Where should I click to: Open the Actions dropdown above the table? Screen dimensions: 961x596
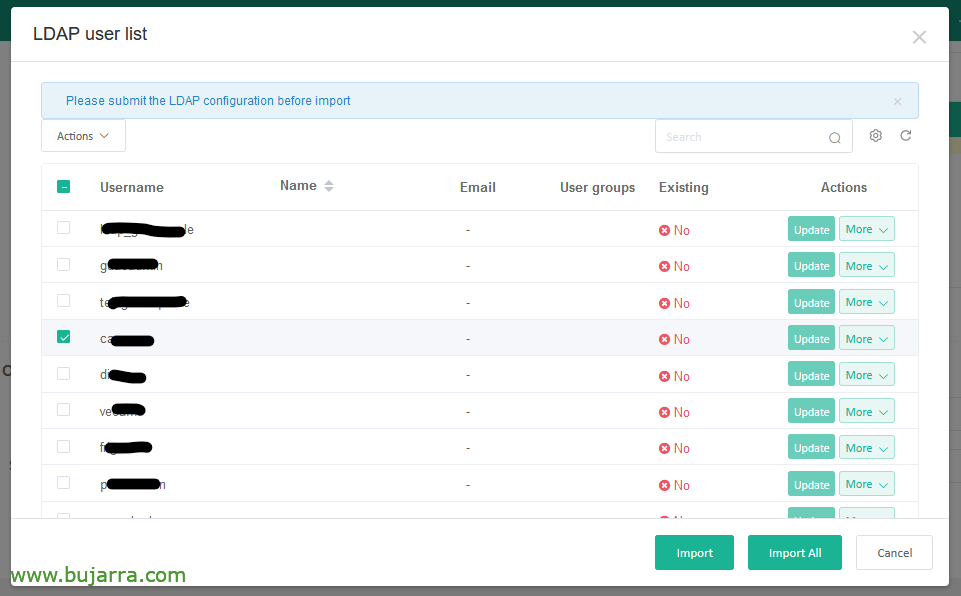point(83,136)
